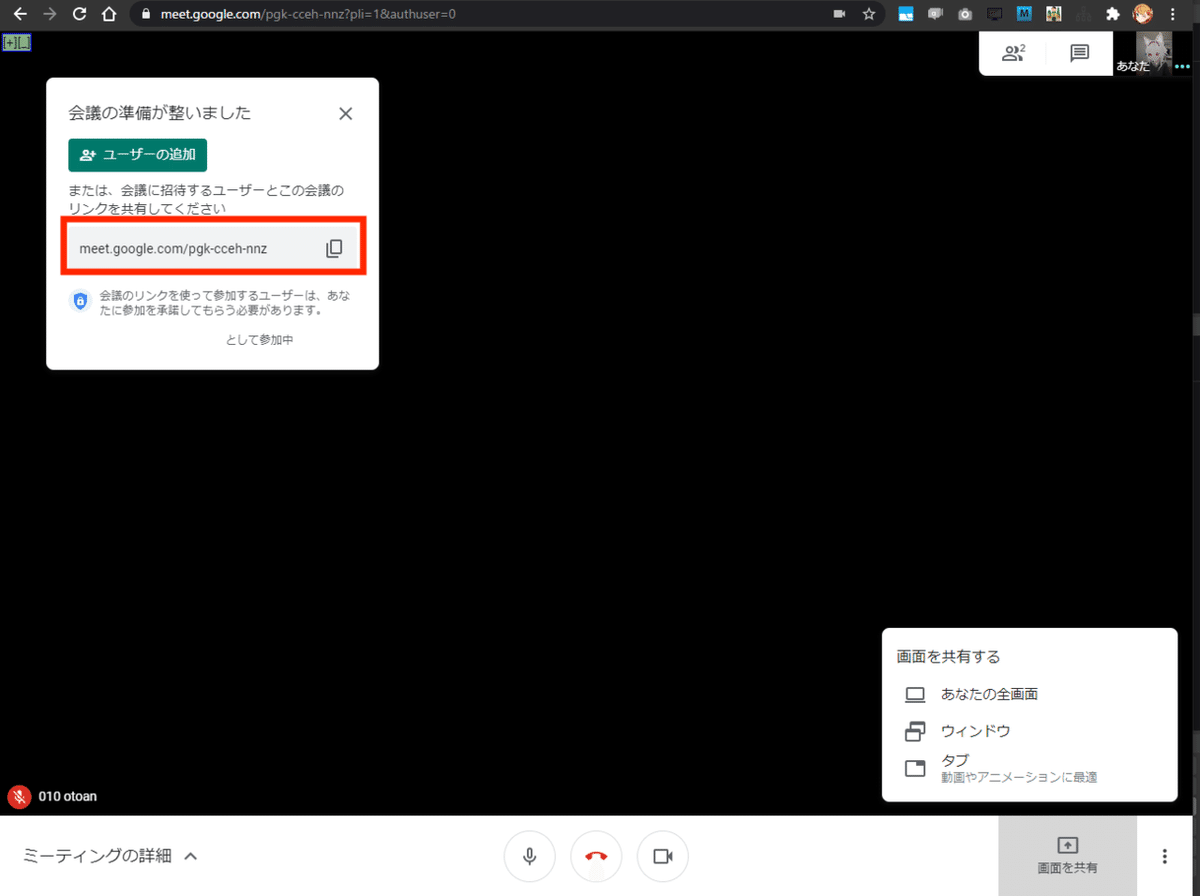
Task: Hang up with the red phone icon
Action: point(596,856)
